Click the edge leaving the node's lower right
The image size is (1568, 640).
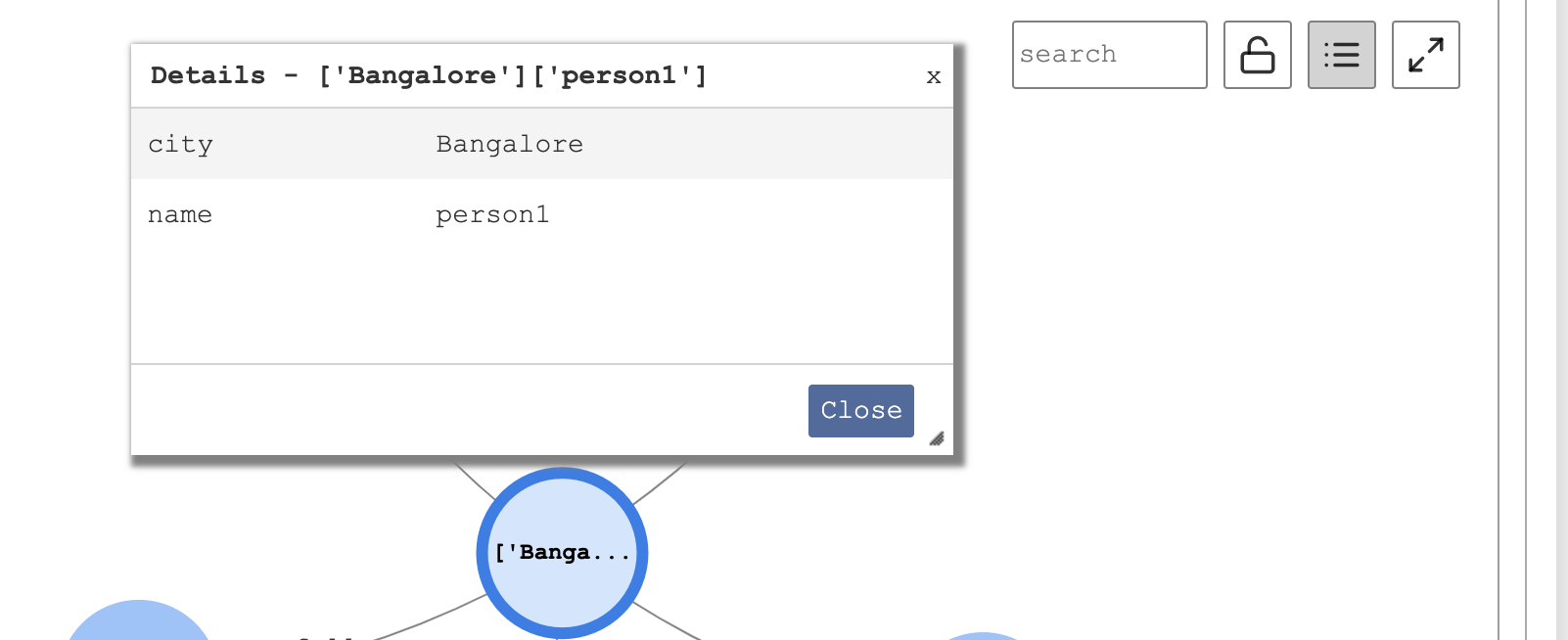tap(667, 620)
